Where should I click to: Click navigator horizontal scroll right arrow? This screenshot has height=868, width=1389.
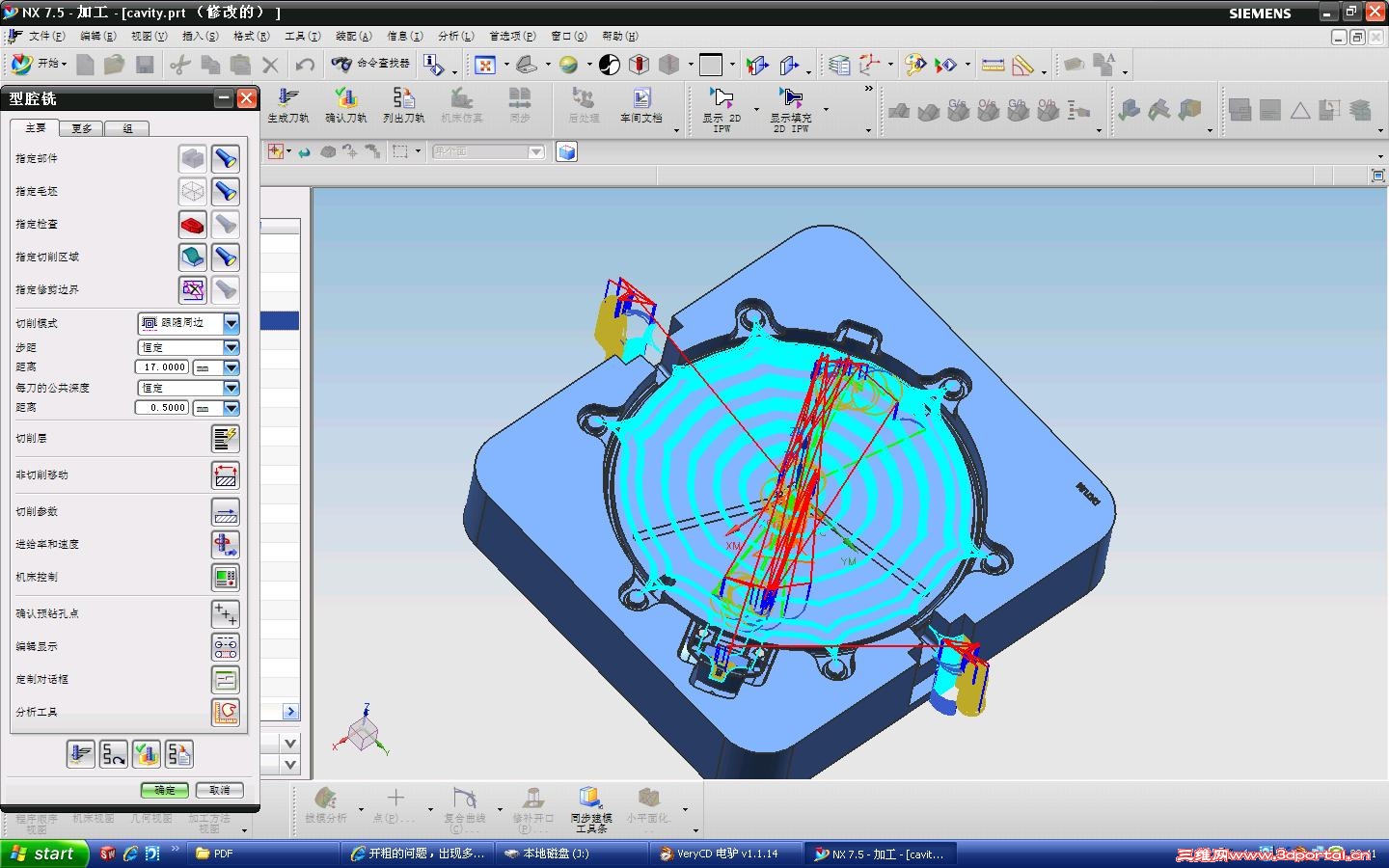pos(291,712)
